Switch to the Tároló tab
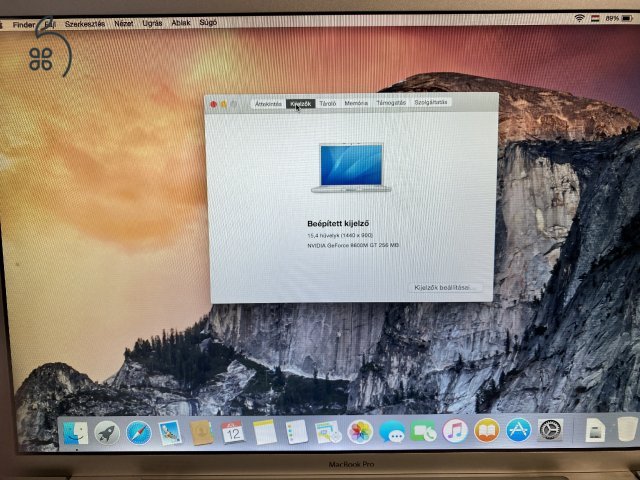The height and width of the screenshot is (480, 640). pos(327,103)
